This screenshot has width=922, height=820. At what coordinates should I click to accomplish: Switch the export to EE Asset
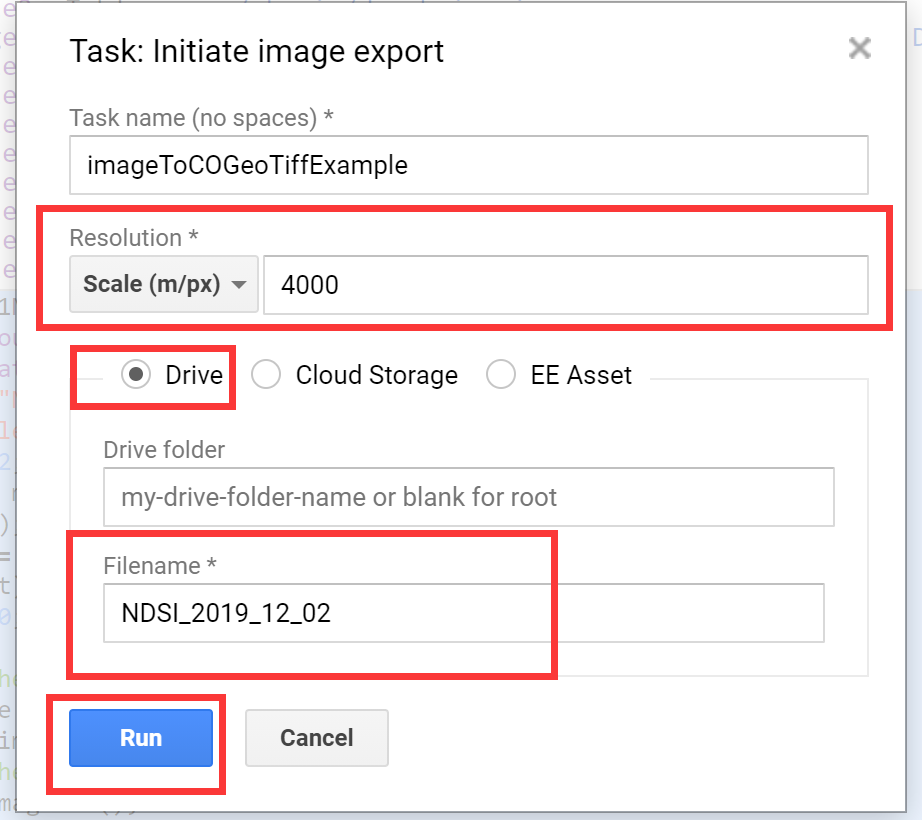[x=499, y=375]
